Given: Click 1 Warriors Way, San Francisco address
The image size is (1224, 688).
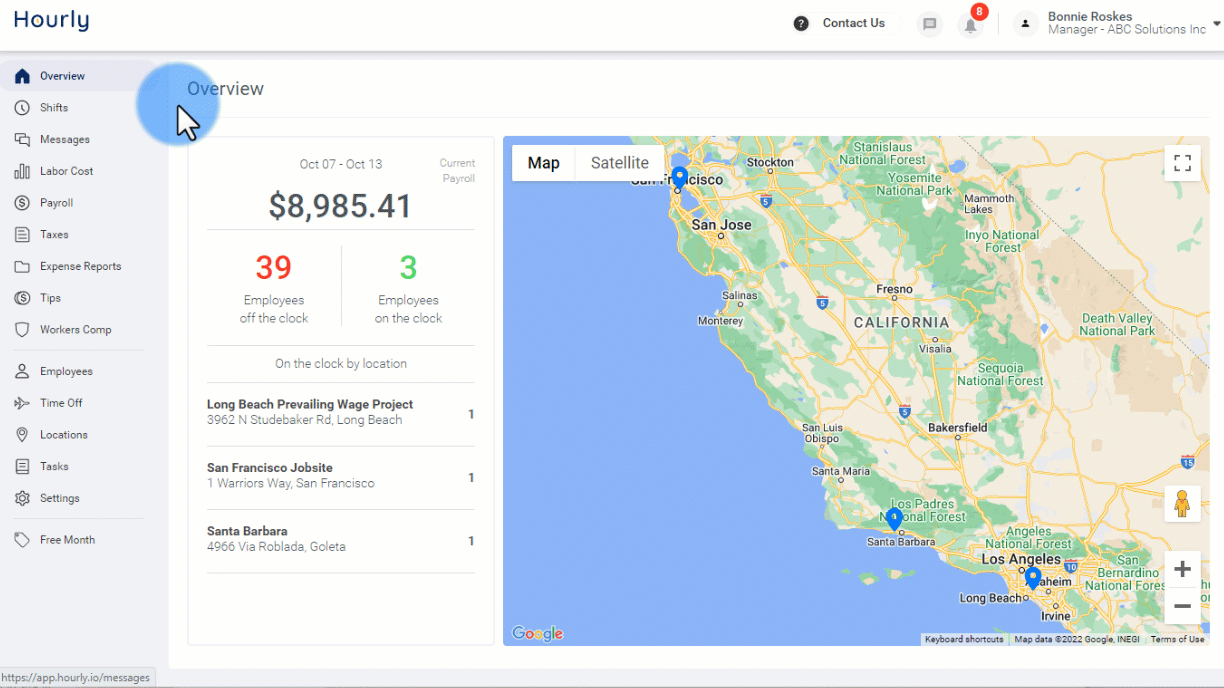Looking at the screenshot, I should click(291, 484).
